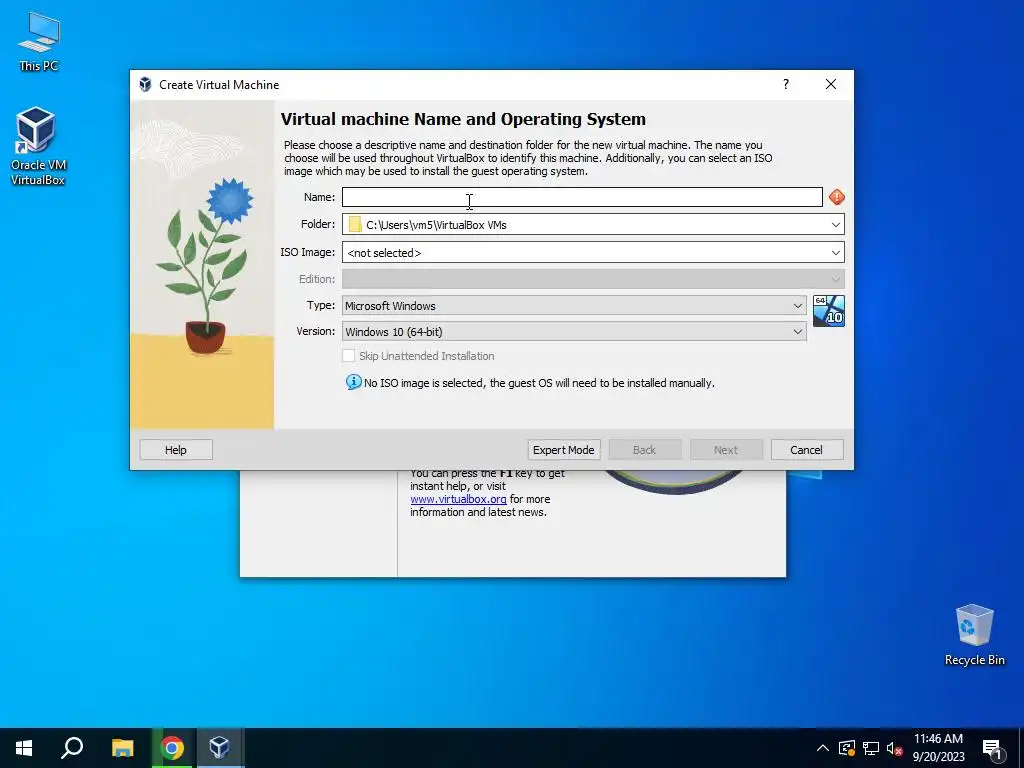This screenshot has width=1024, height=768.
Task: Open Google Chrome from the taskbar
Action: point(172,748)
